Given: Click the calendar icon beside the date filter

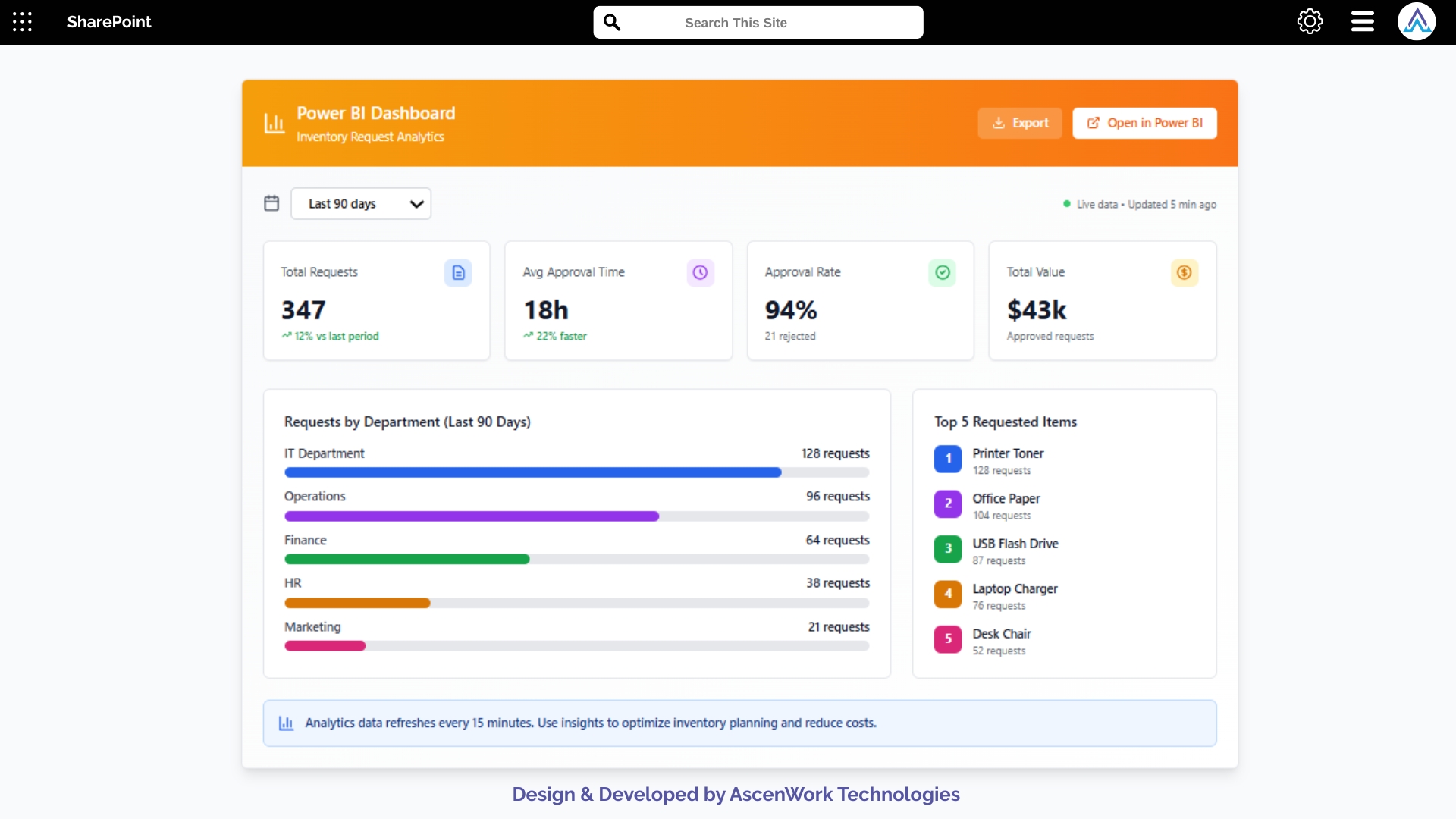Looking at the screenshot, I should coord(271,202).
